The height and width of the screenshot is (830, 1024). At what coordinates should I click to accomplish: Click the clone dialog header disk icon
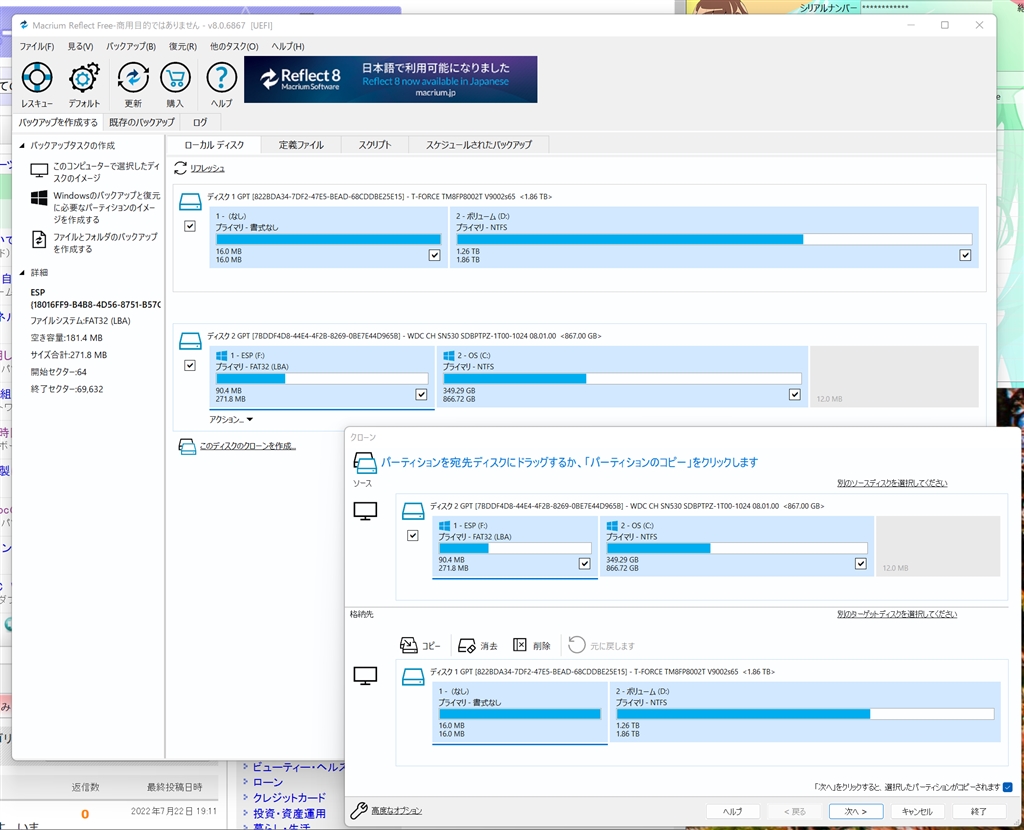tap(365, 462)
